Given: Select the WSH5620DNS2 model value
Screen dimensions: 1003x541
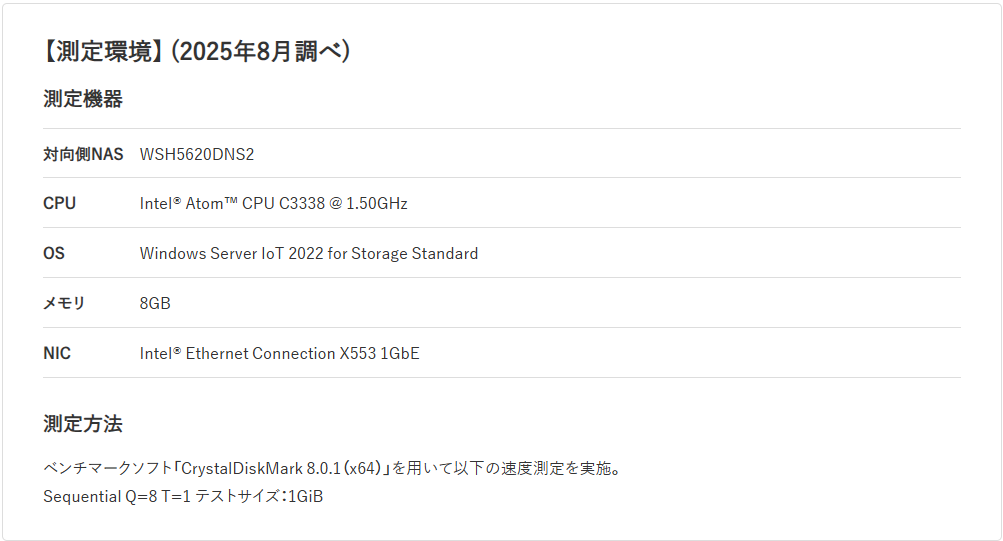Looking at the screenshot, I should click(197, 154).
